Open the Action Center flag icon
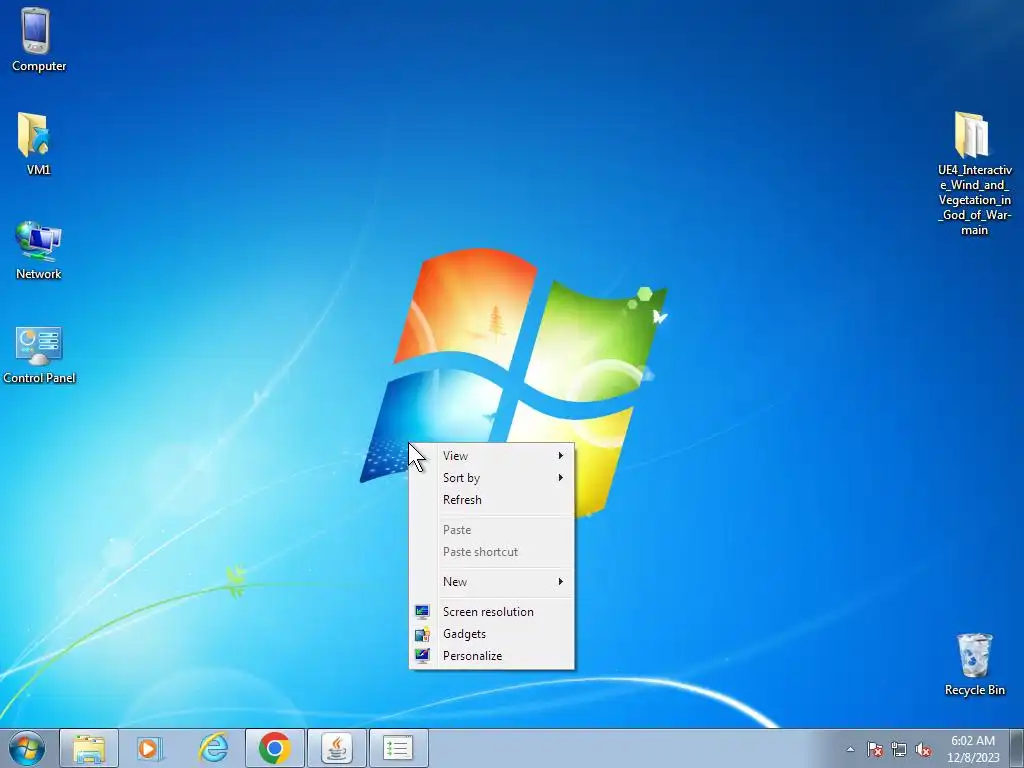Screen dimensions: 1024x768 874,749
